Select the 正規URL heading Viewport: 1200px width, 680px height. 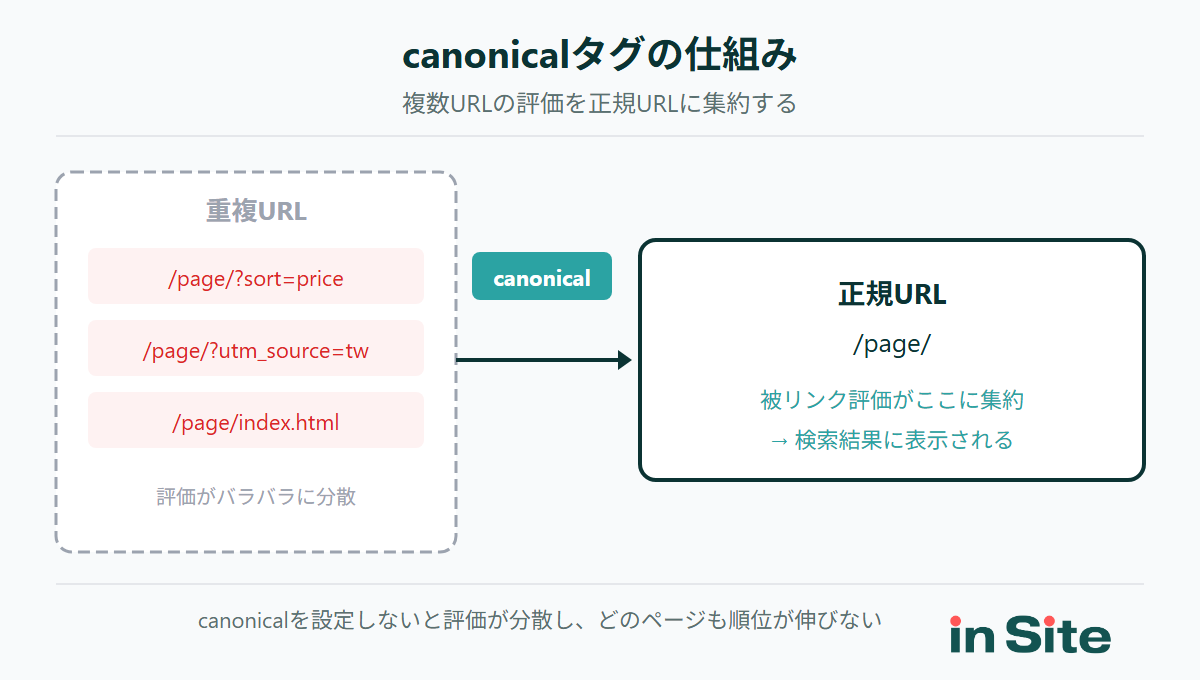coord(890,294)
